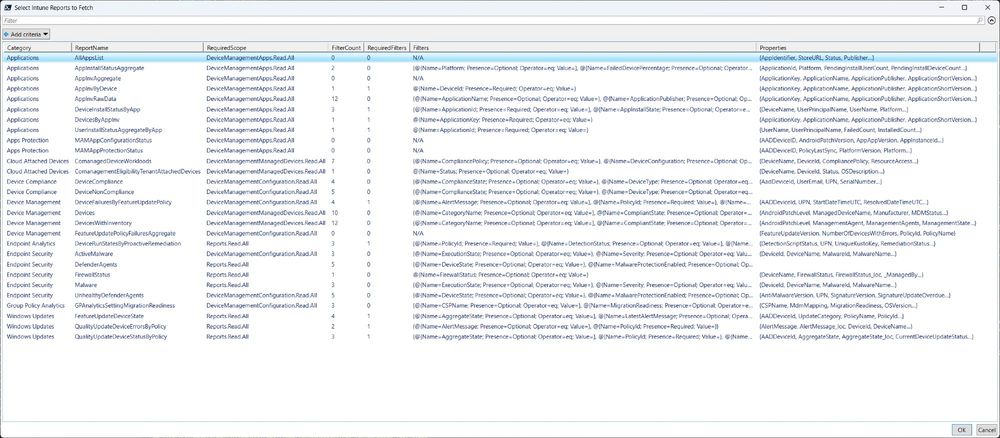Click the Properties cell of the AllAppsList row
This screenshot has width=1000, height=438.
point(817,57)
